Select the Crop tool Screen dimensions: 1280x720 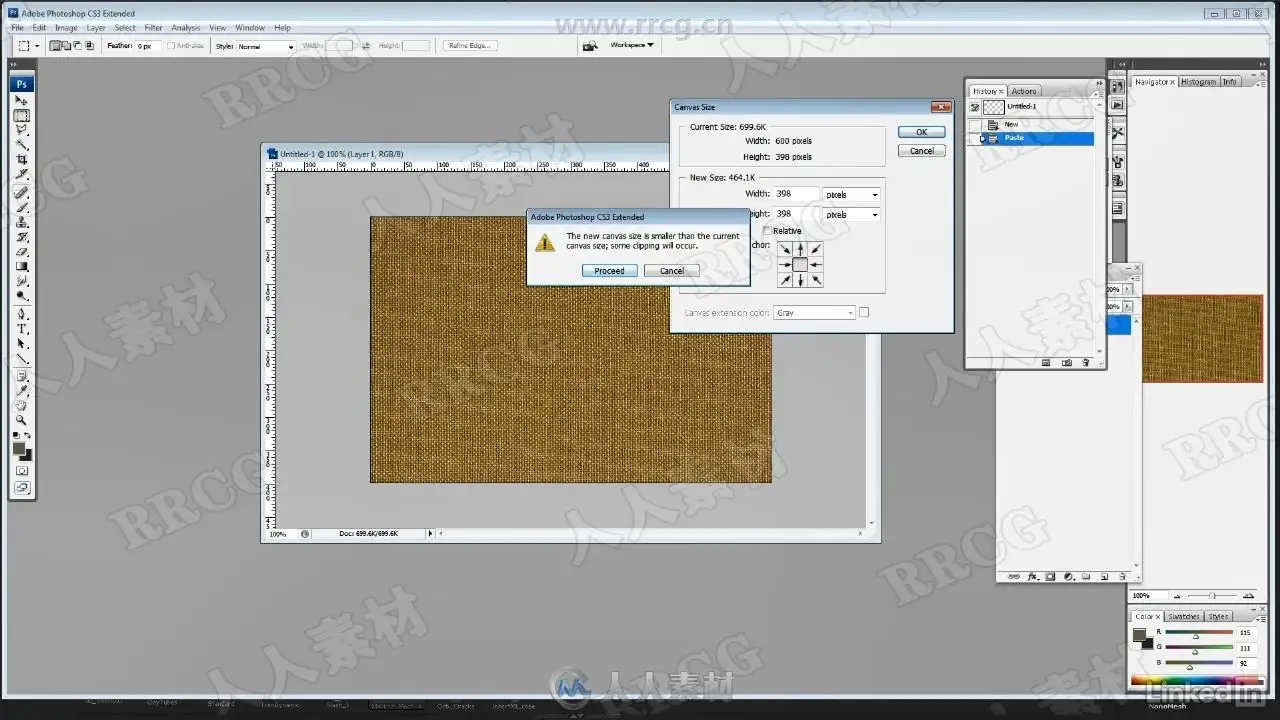click(x=22, y=160)
